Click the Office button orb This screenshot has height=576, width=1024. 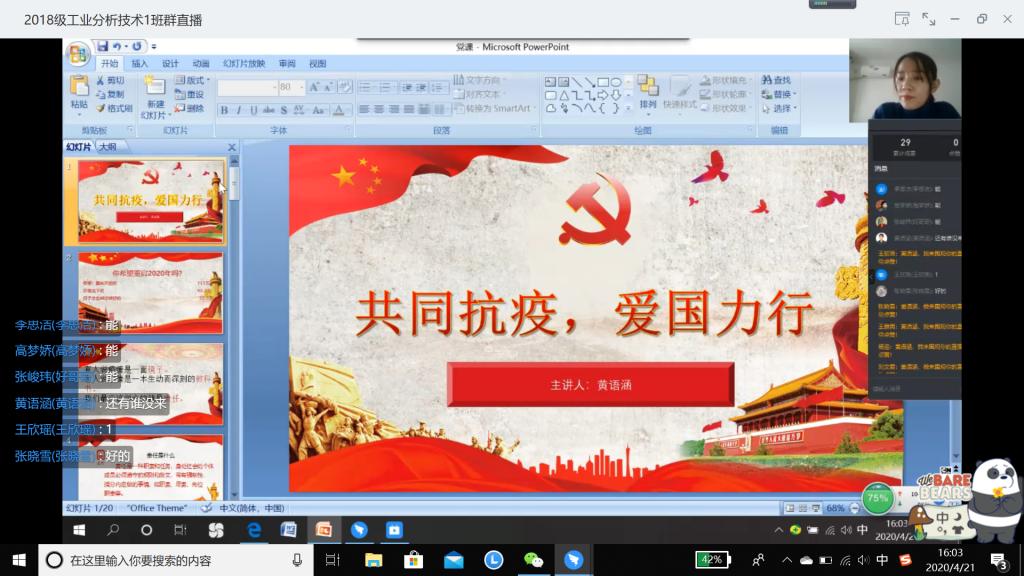point(78,53)
